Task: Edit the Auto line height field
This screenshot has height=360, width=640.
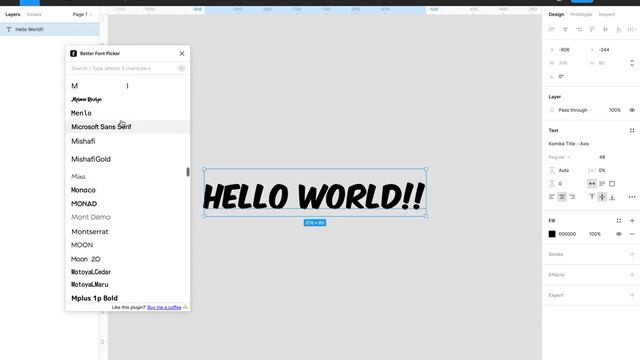Action: point(564,170)
